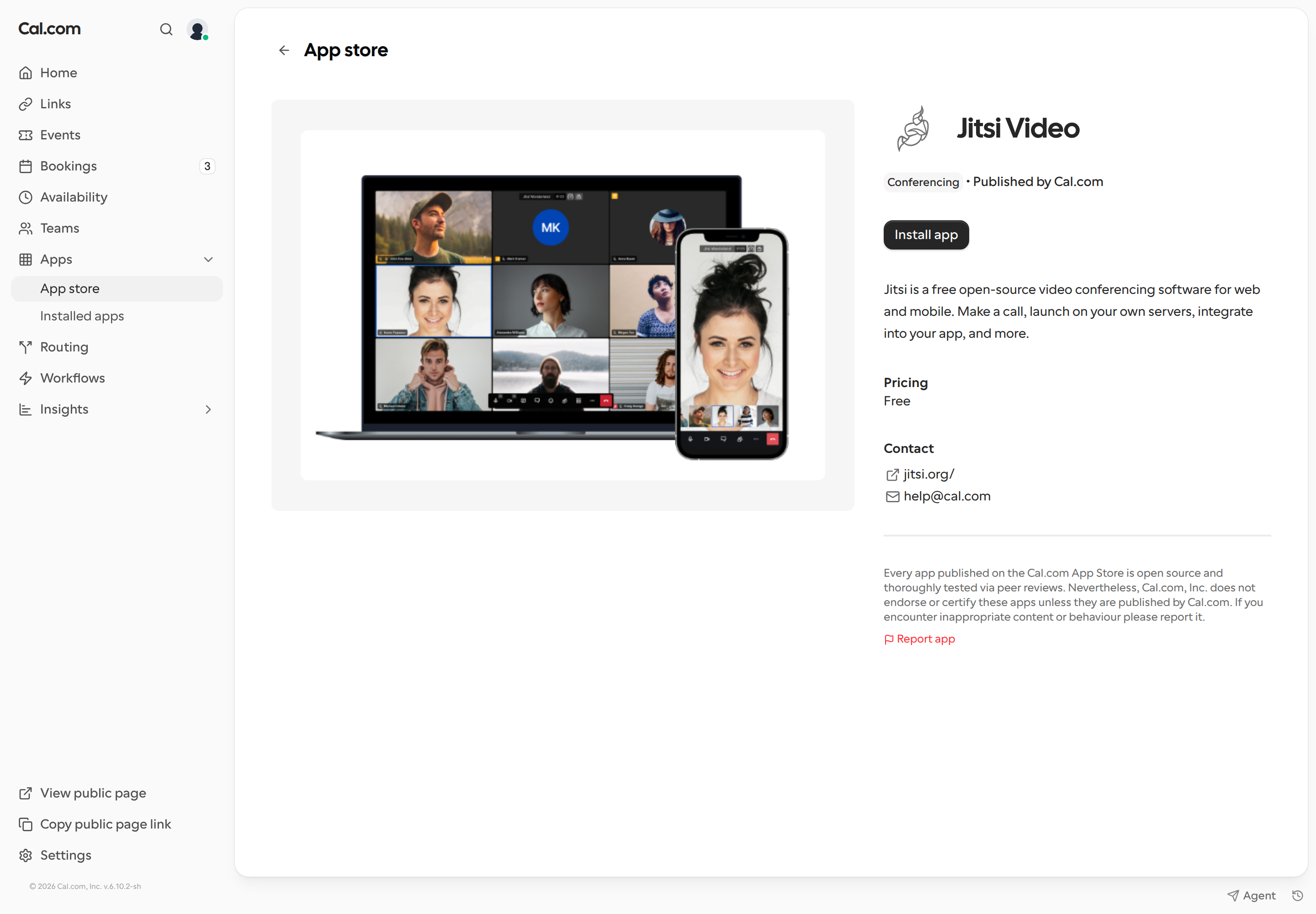Open Insights in sidebar

(117, 409)
